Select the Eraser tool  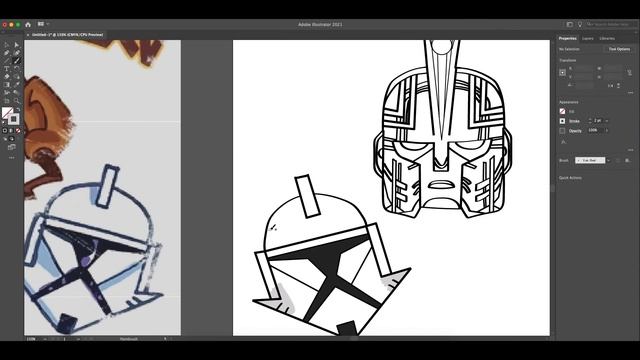(6, 76)
